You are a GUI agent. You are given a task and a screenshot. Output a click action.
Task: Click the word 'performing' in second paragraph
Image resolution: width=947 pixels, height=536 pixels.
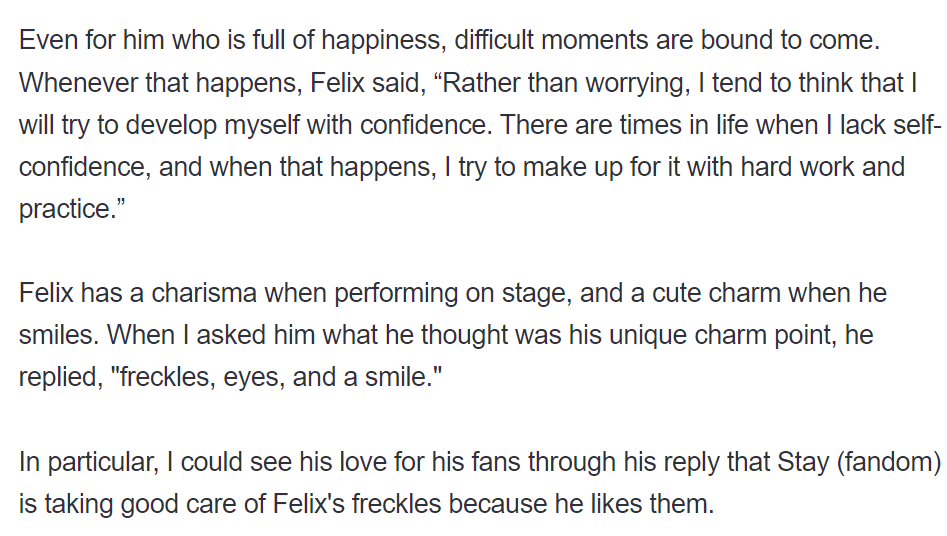[396, 294]
